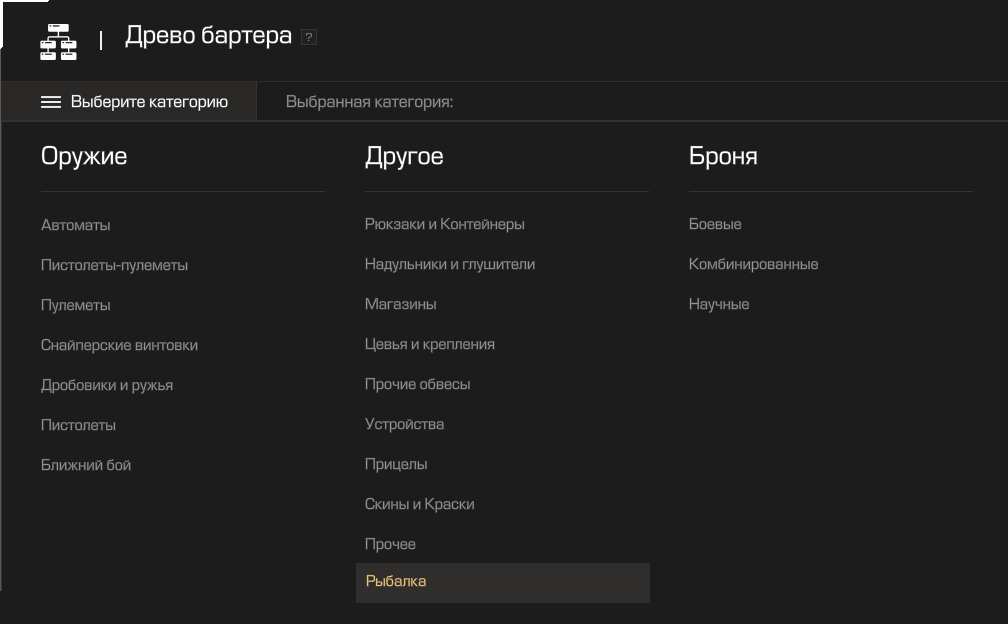Select Рюкзаки и Контейнеры category
1008x624 pixels.
444,224
